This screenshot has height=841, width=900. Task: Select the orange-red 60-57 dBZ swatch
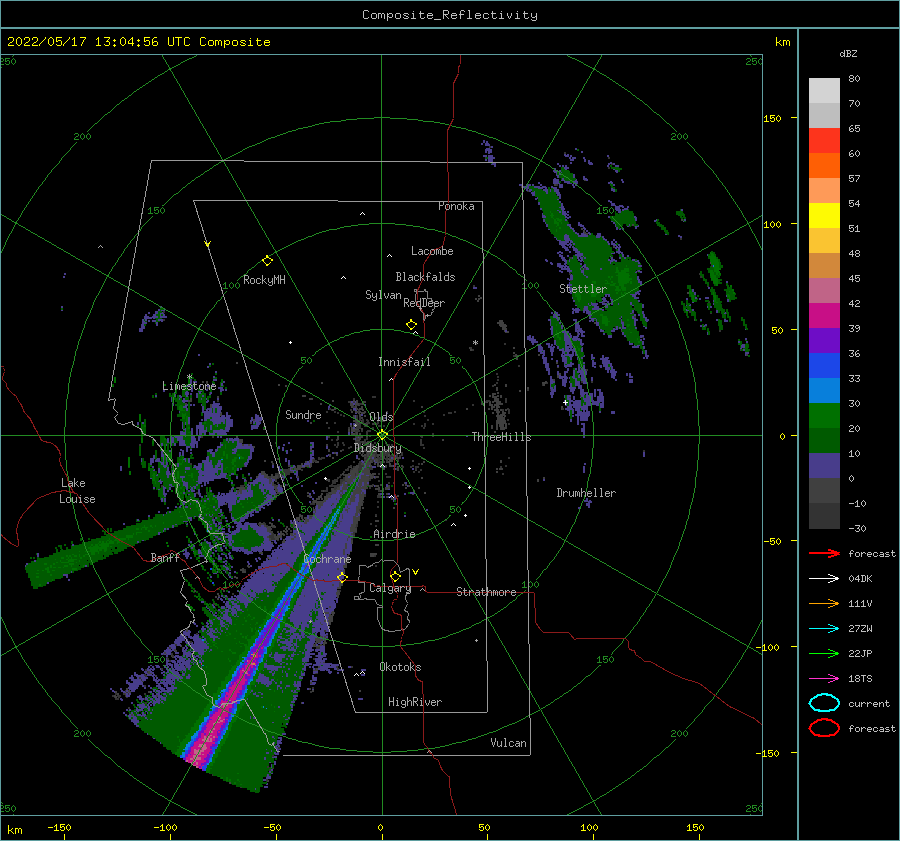824,166
